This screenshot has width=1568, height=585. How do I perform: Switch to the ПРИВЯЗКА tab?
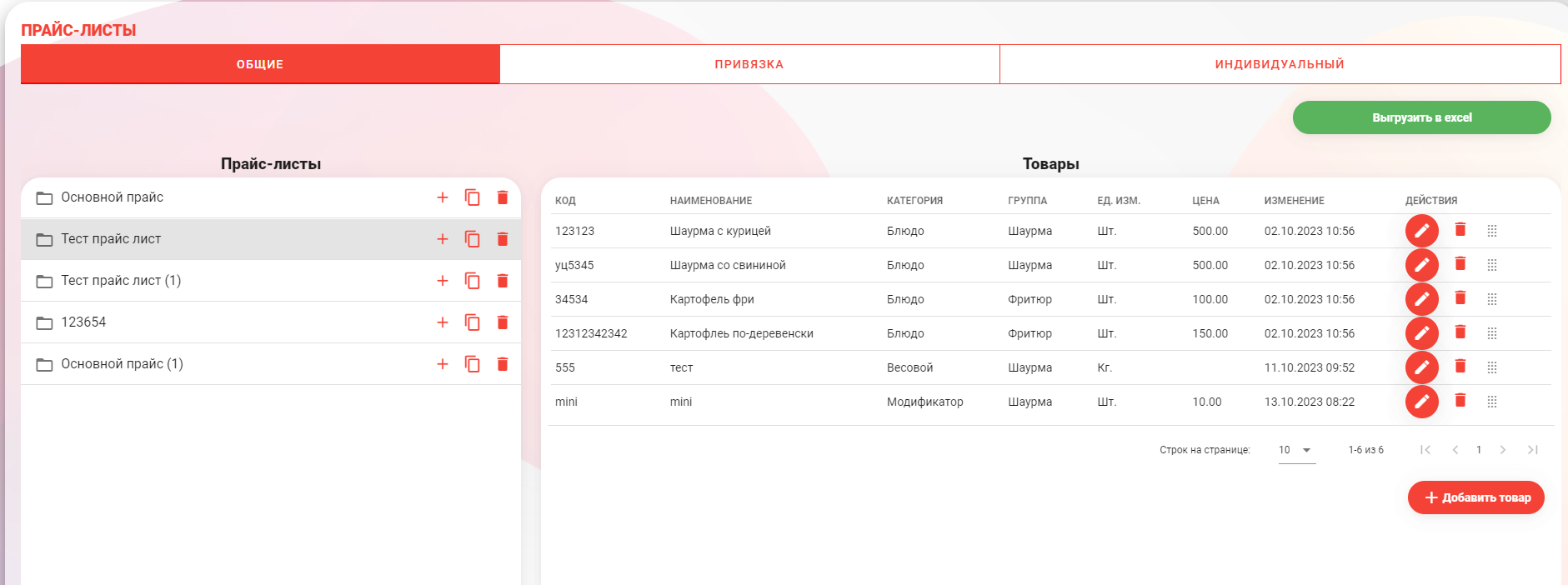[749, 64]
